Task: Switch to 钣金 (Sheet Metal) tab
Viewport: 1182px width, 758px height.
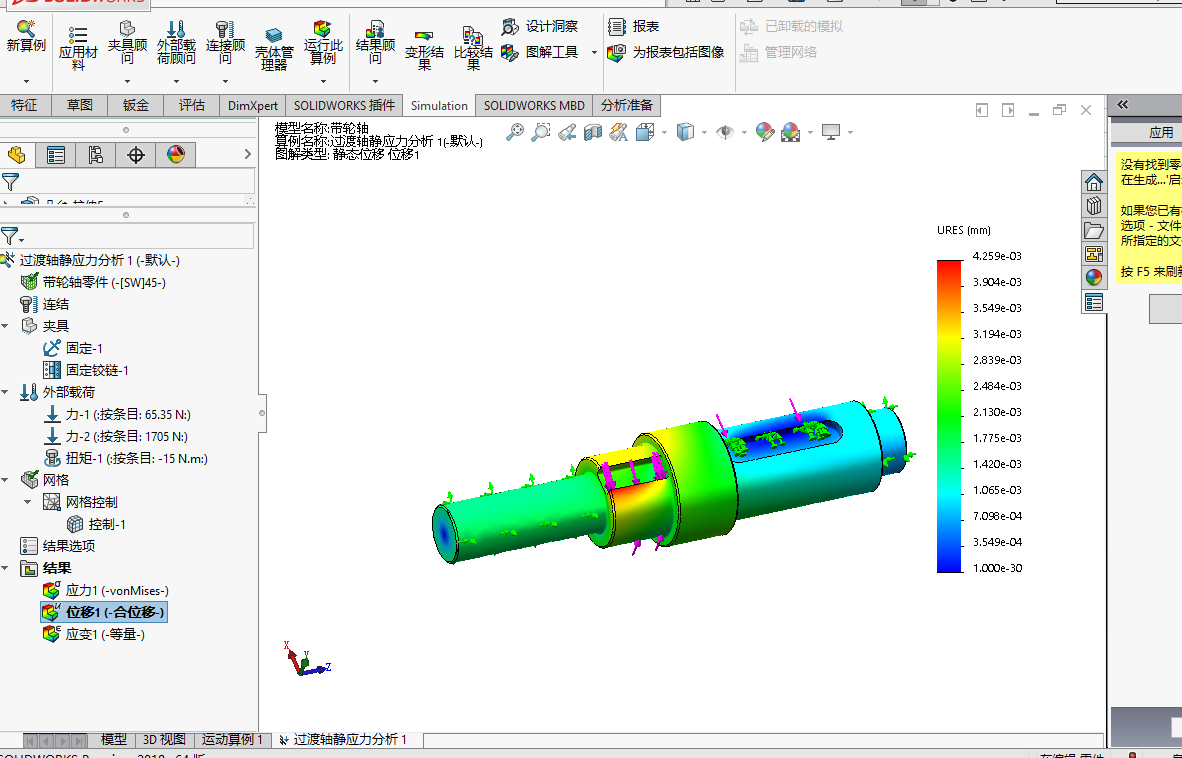Action: point(136,105)
